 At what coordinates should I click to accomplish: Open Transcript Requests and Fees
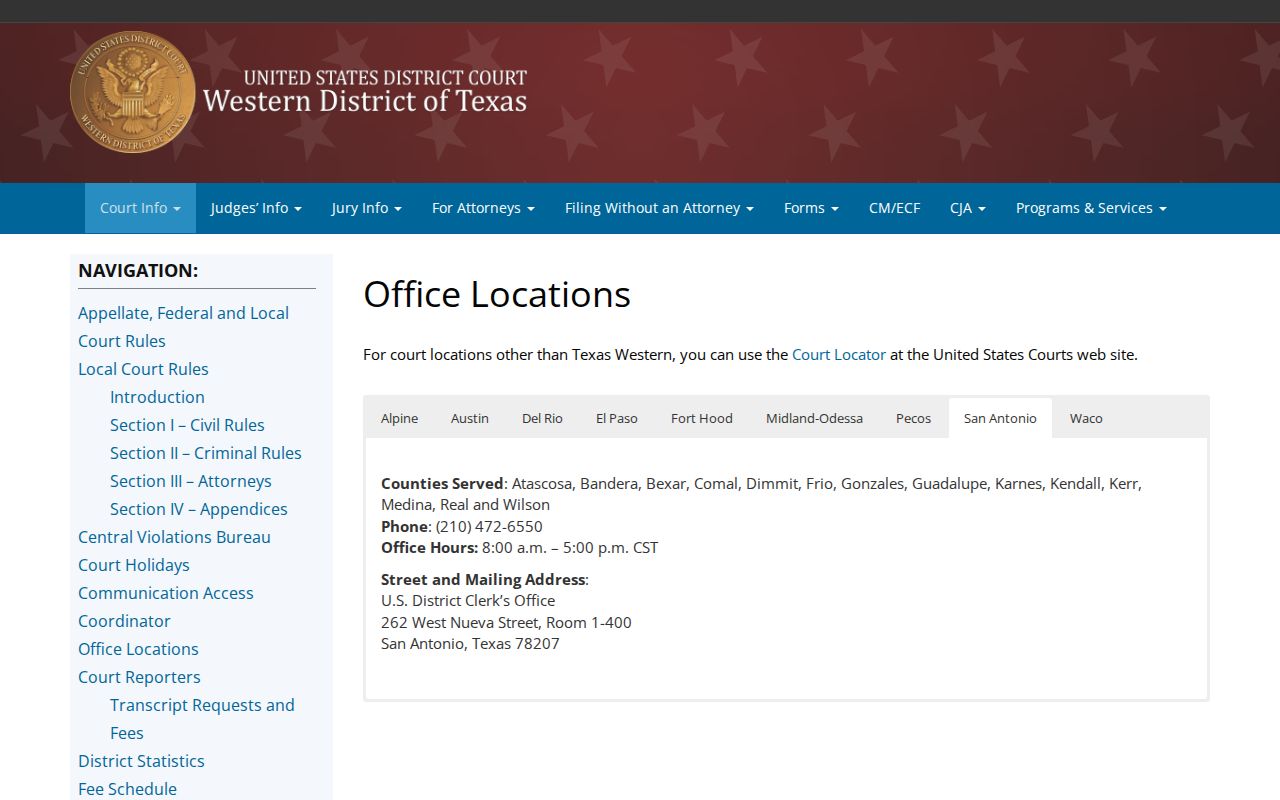coord(202,719)
